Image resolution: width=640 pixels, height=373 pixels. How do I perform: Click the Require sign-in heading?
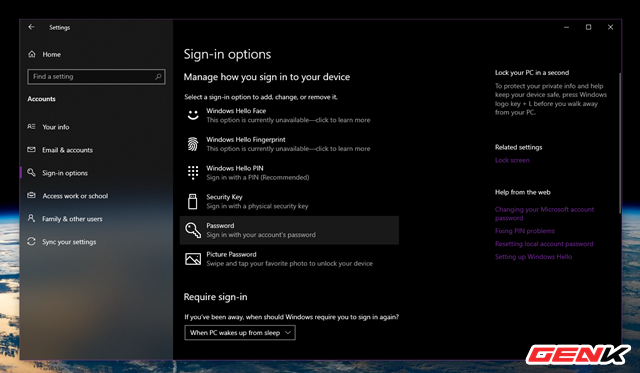[x=216, y=297]
